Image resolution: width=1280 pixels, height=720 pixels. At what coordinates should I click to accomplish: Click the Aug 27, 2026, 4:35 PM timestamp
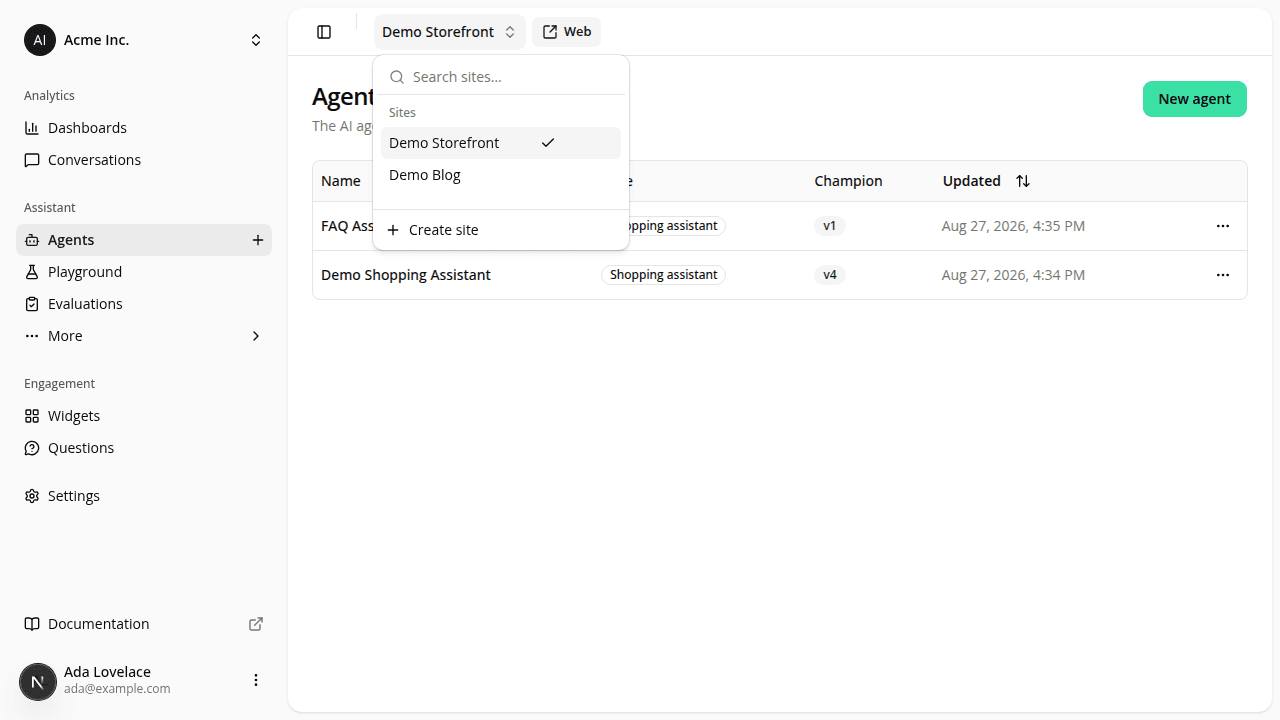[1013, 226]
